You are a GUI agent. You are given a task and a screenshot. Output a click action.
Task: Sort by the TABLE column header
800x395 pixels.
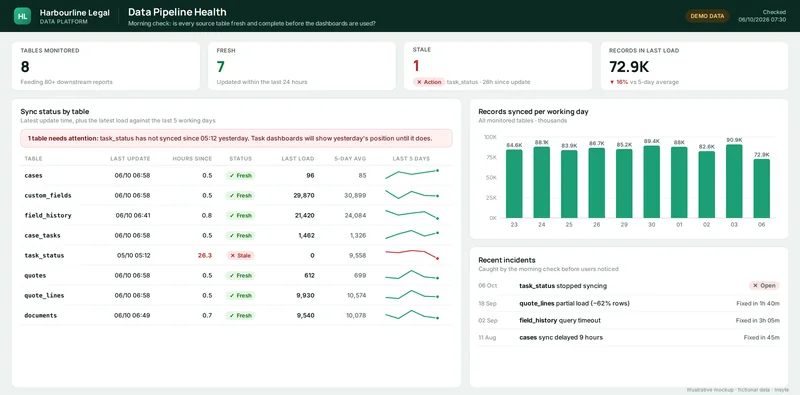click(x=34, y=159)
